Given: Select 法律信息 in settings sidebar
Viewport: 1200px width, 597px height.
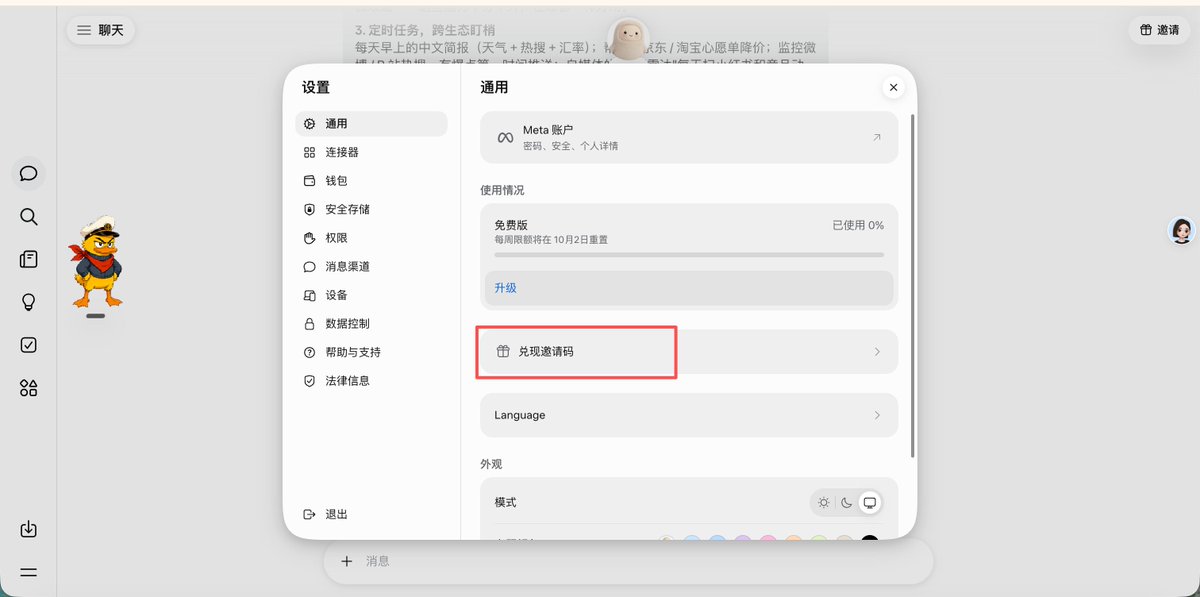Looking at the screenshot, I should [x=371, y=381].
